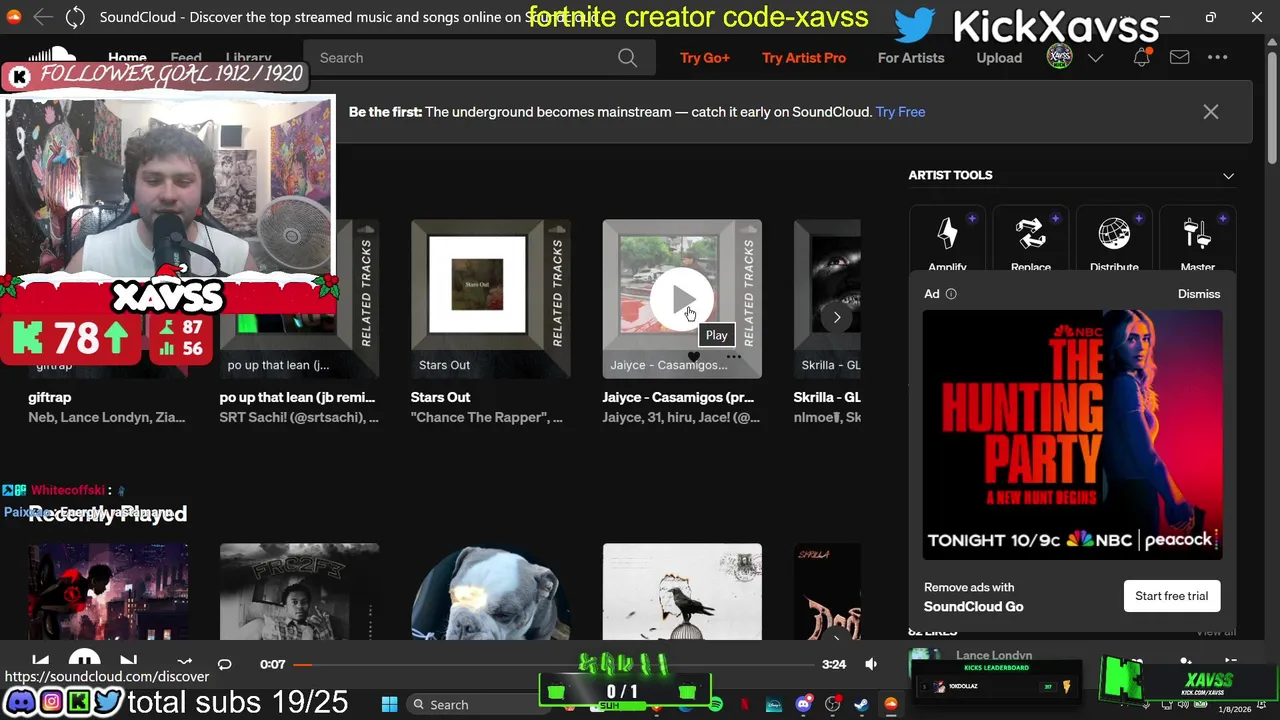Click Try Artist Pro in the header
The width and height of the screenshot is (1280, 720).
804,58
